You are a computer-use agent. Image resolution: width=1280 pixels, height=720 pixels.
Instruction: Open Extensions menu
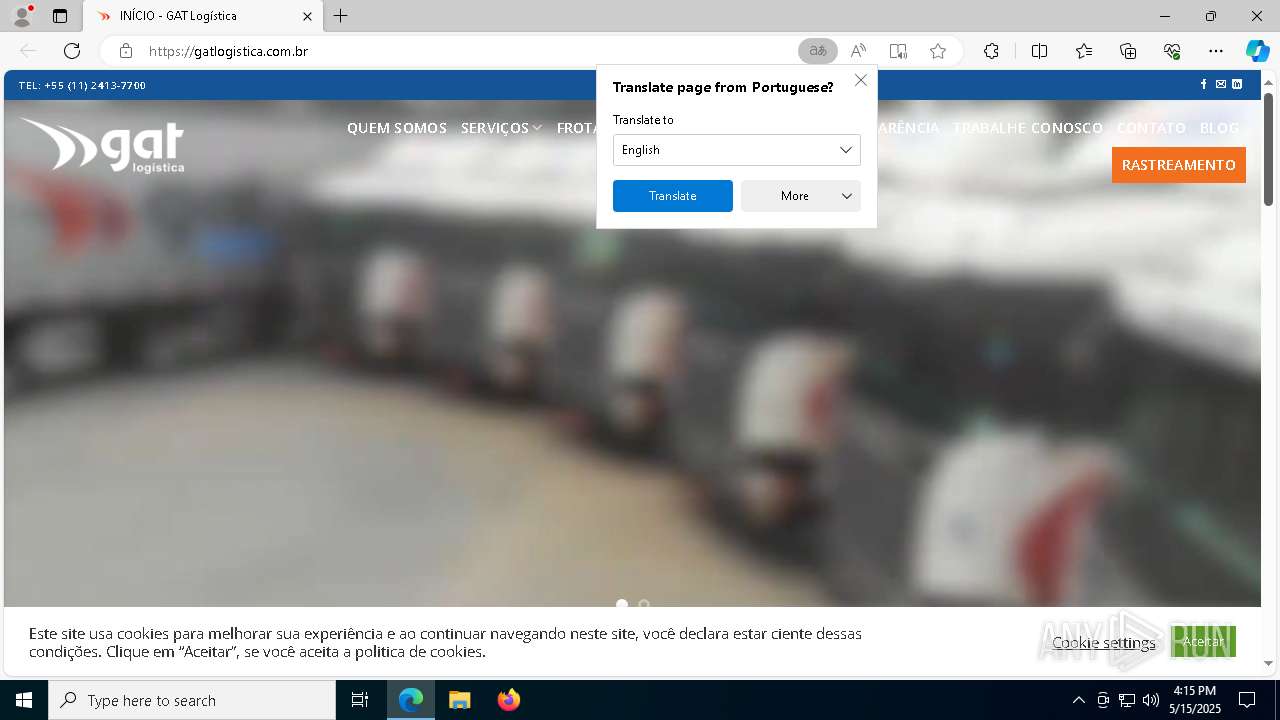[991, 51]
